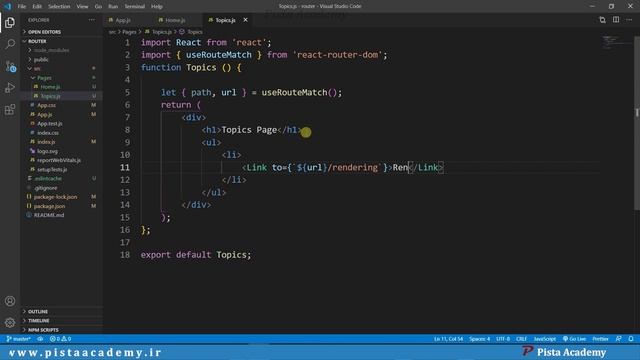Open the File menu

click(x=22, y=7)
